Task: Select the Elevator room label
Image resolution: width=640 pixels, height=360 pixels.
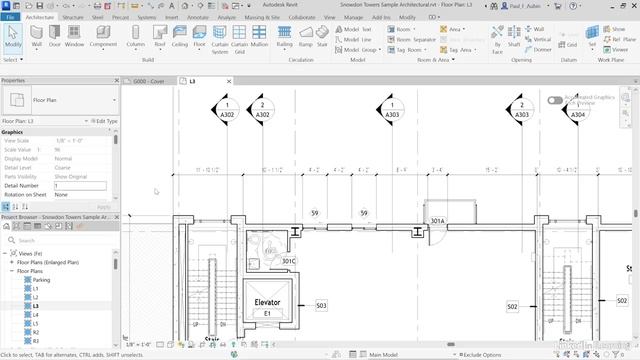Action: click(x=267, y=302)
